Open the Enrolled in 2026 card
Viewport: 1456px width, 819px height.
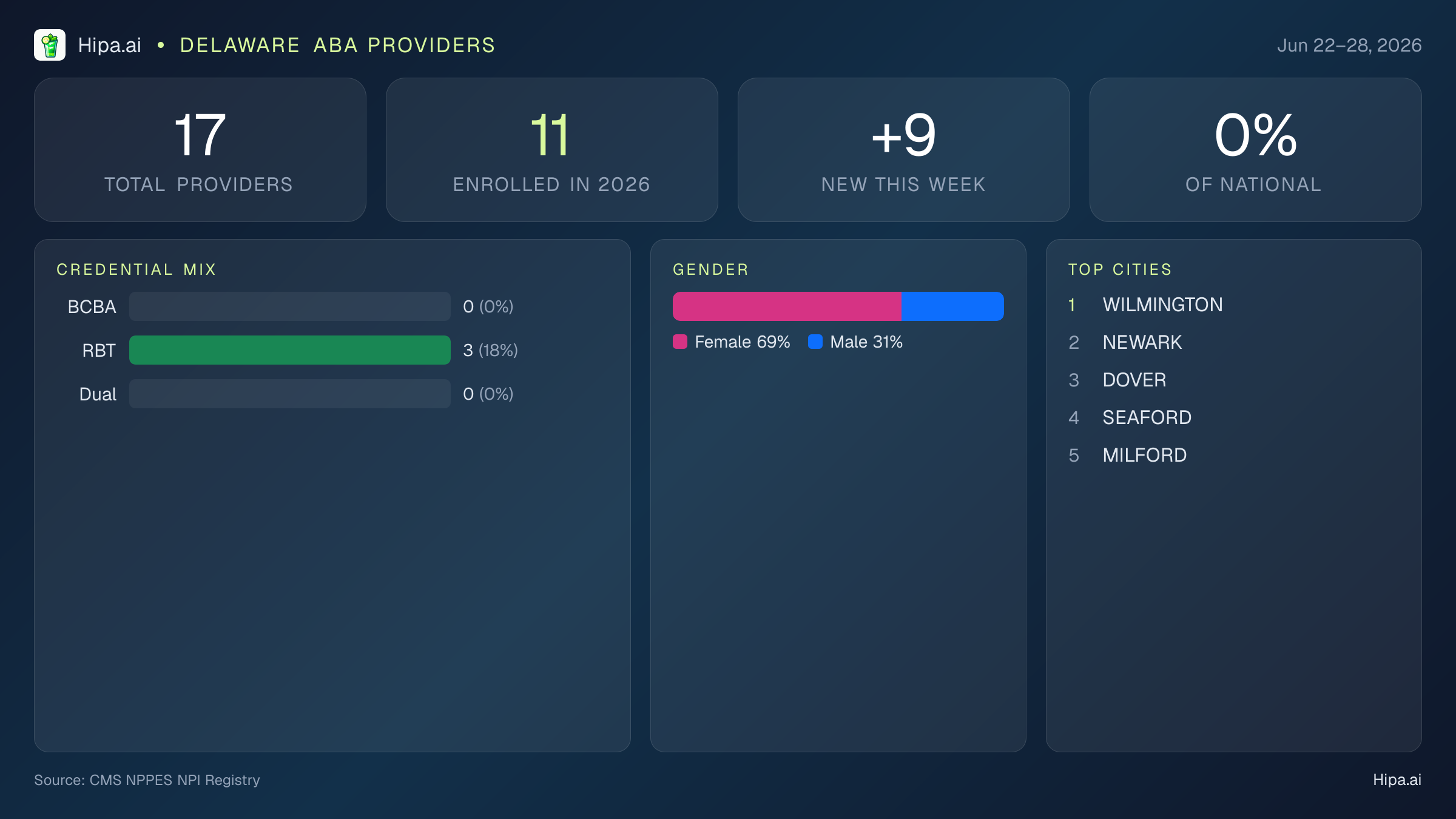[x=552, y=150]
